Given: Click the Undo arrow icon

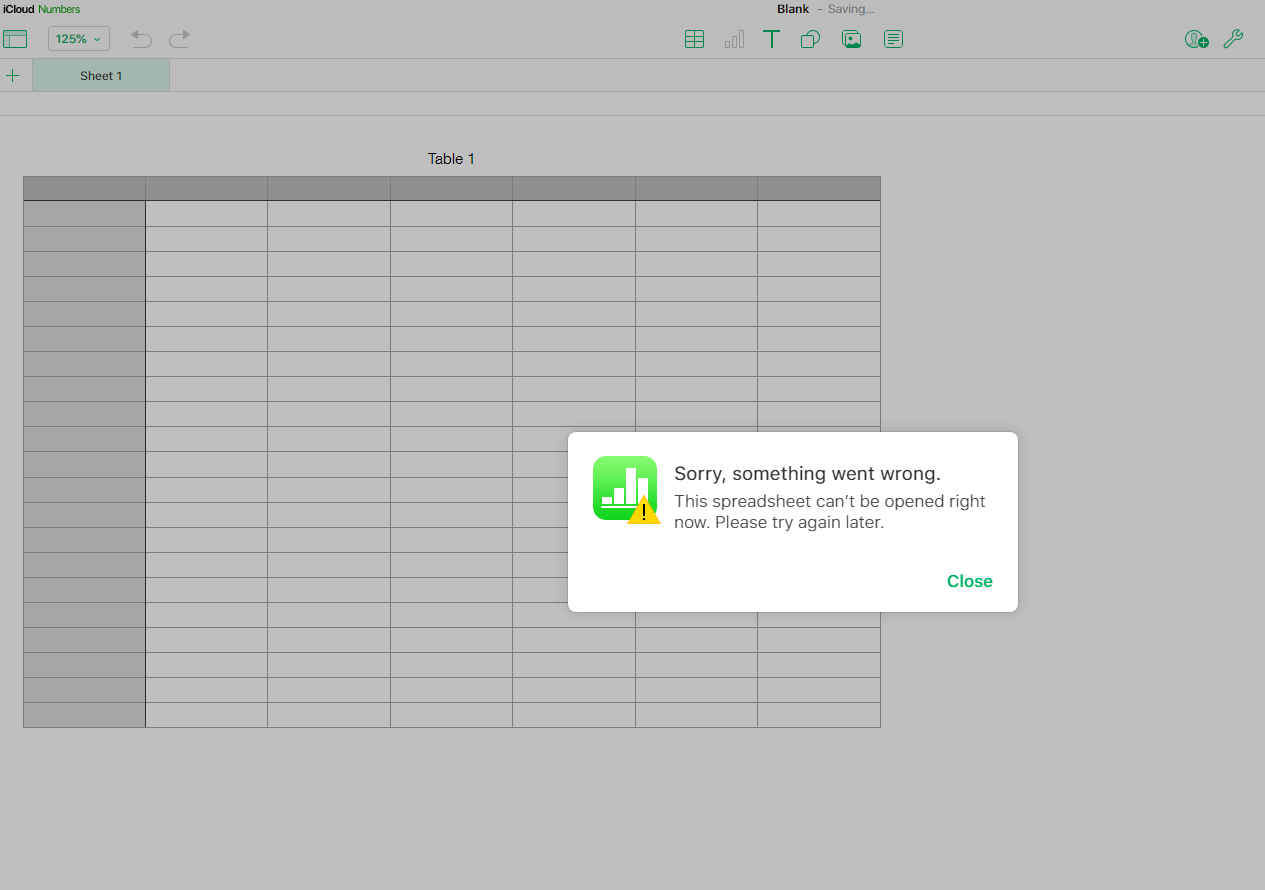Looking at the screenshot, I should [x=141, y=39].
